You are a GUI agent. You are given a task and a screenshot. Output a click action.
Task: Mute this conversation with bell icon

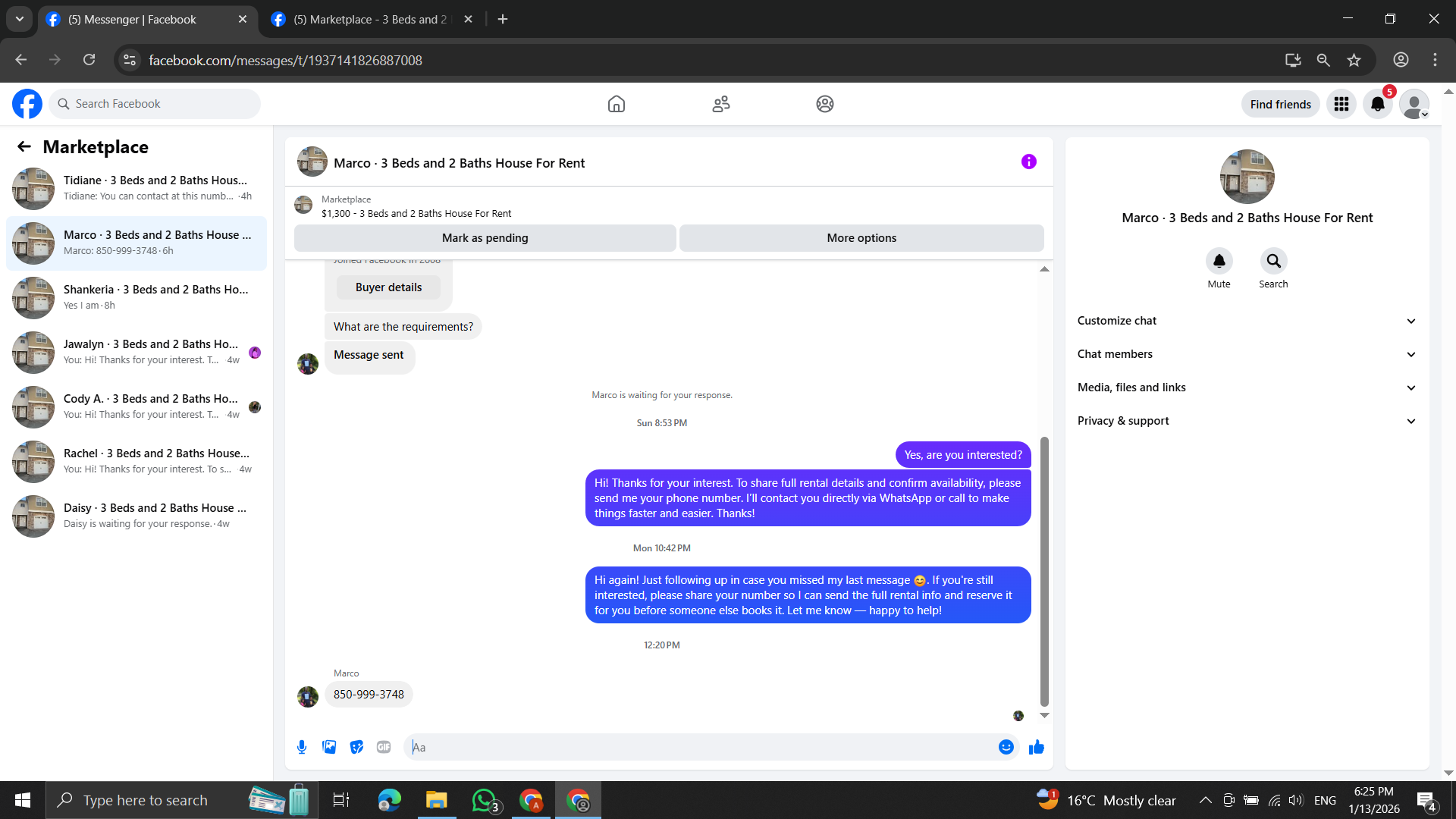(1219, 262)
